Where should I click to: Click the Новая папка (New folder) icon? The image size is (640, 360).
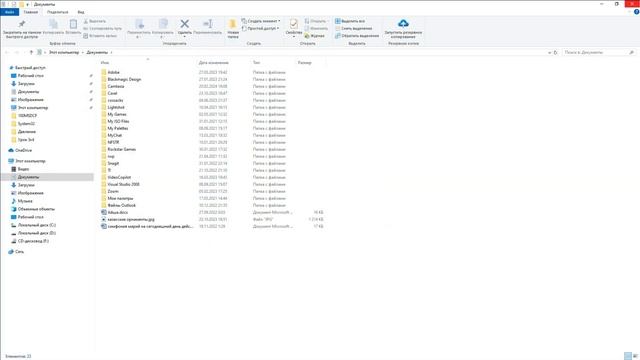pos(233,24)
